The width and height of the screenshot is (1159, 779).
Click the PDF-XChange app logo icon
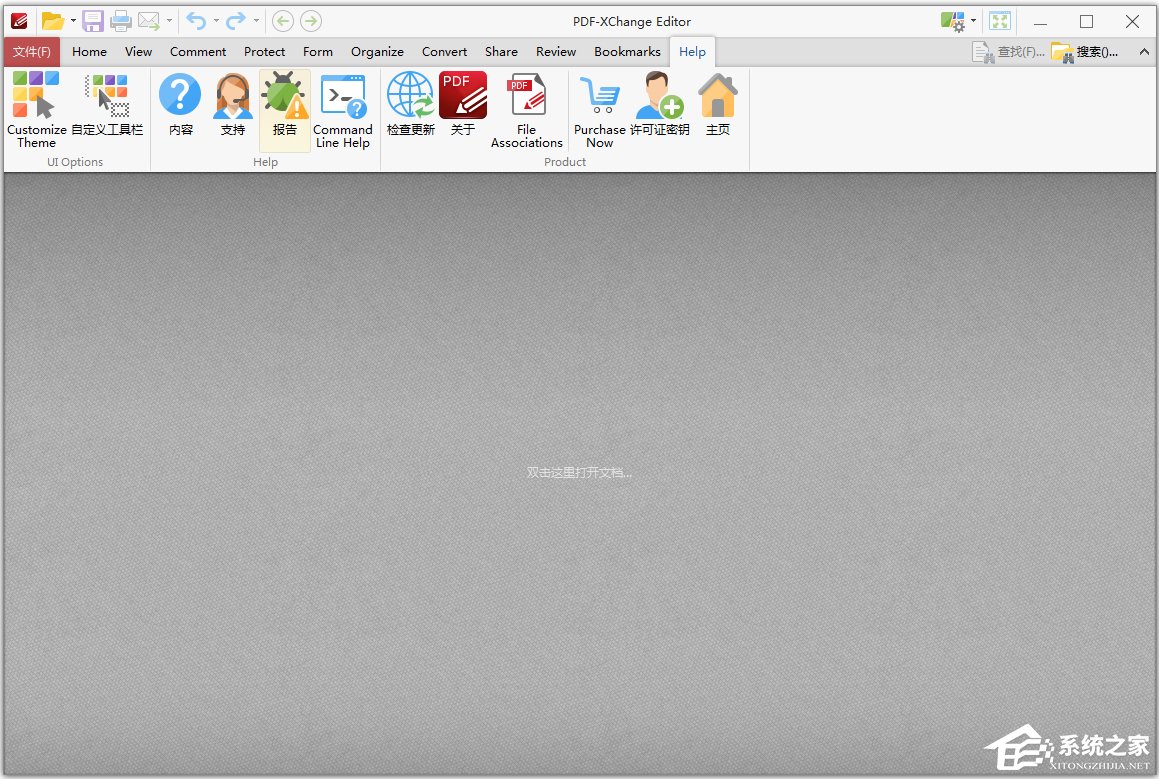pos(19,21)
